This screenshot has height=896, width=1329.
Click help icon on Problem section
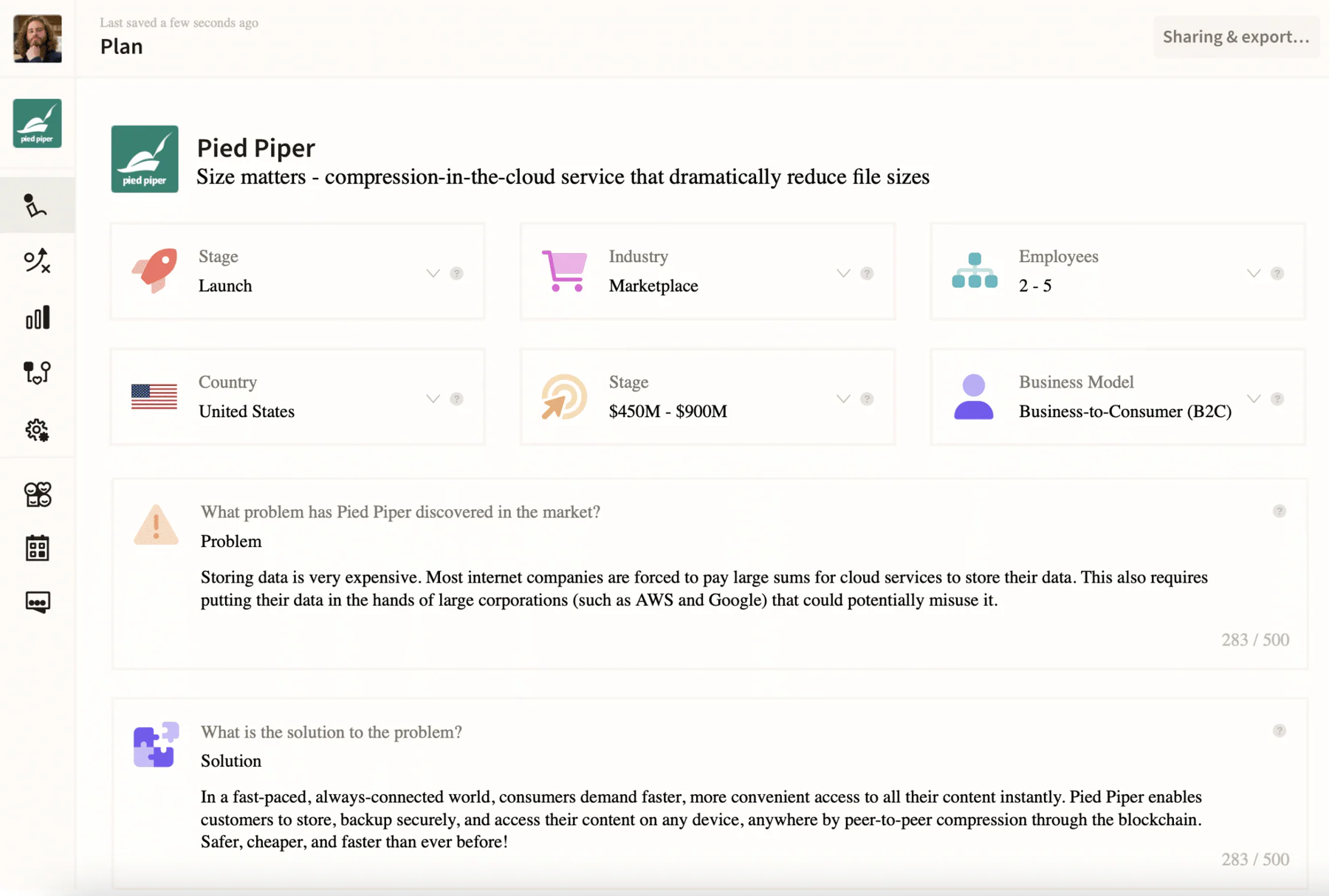(1280, 511)
